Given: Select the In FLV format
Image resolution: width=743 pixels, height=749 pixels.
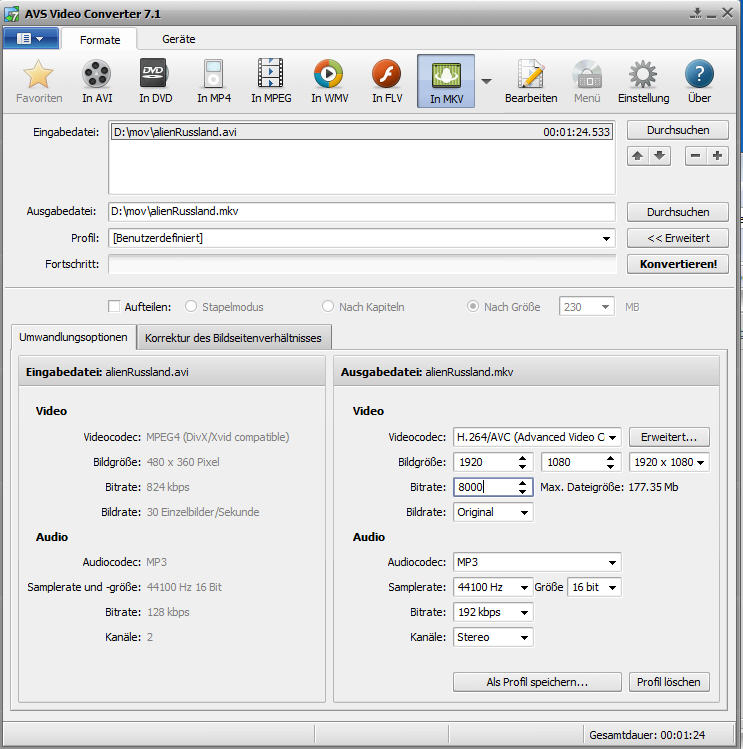Looking at the screenshot, I should pyautogui.click(x=387, y=81).
